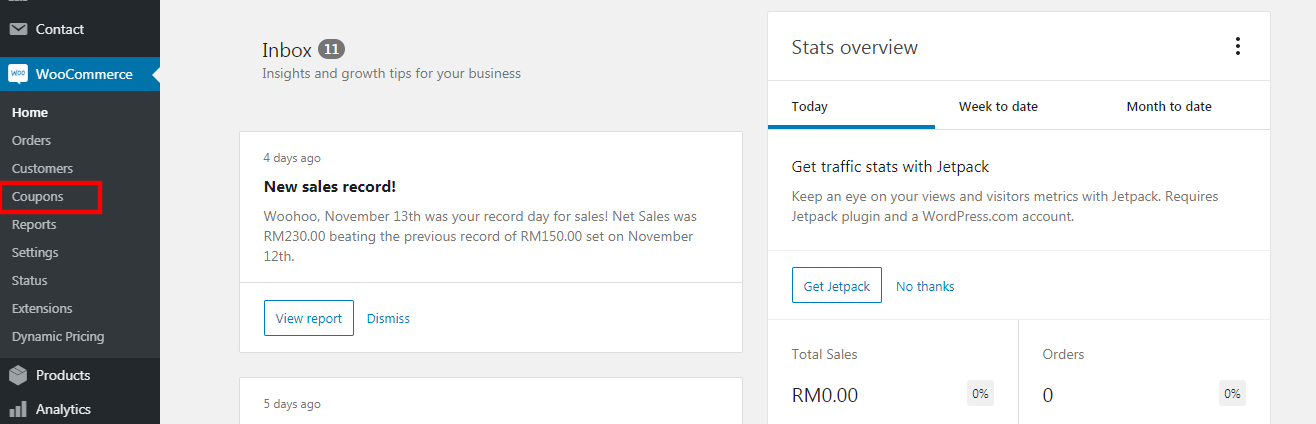Open WooCommerce Settings

35,253
